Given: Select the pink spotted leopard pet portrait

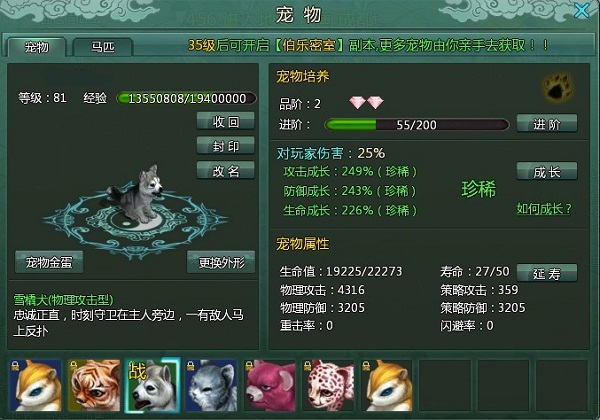Looking at the screenshot, I should (328, 385).
